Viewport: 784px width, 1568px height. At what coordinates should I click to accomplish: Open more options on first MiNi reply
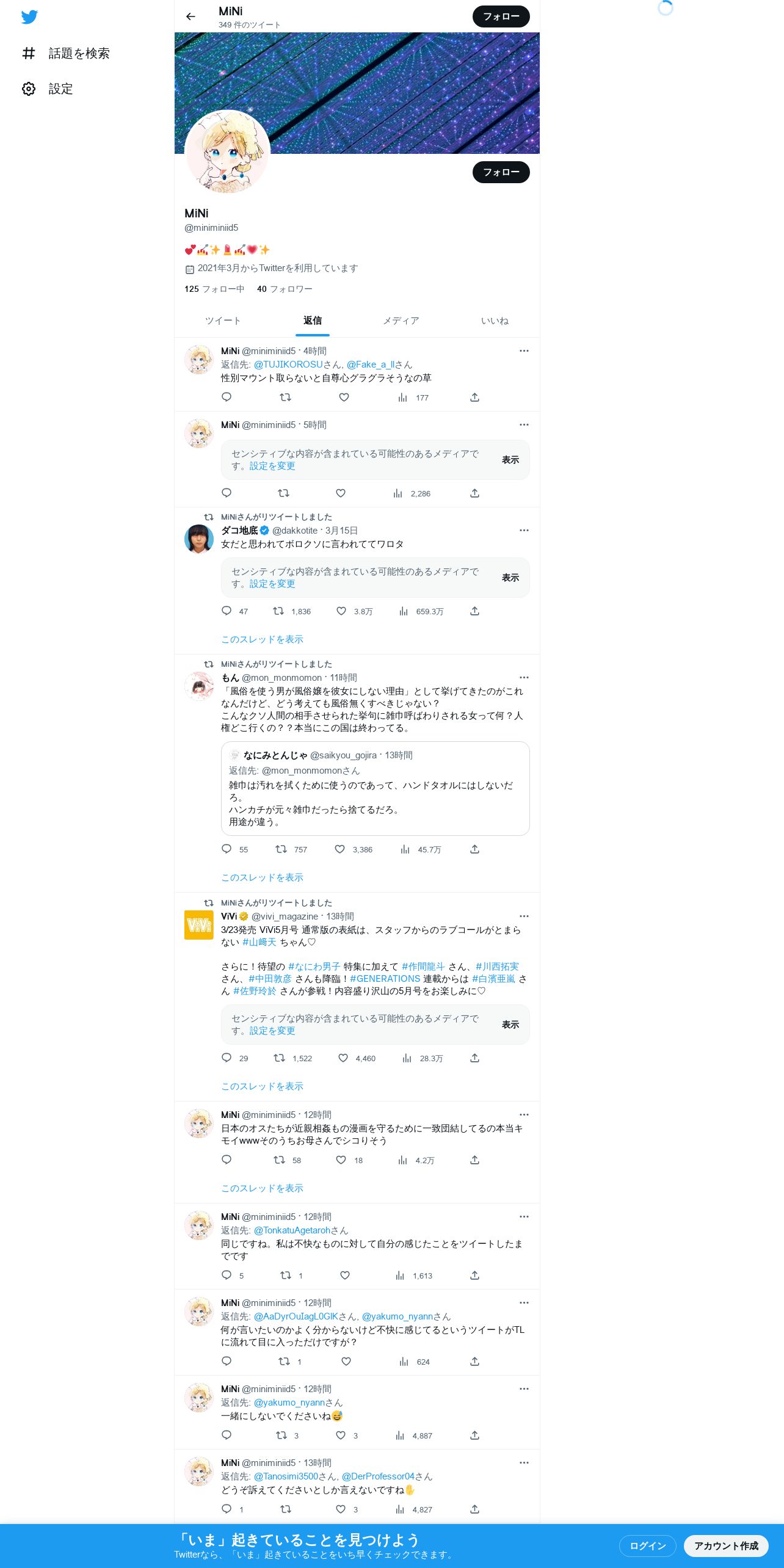(524, 351)
